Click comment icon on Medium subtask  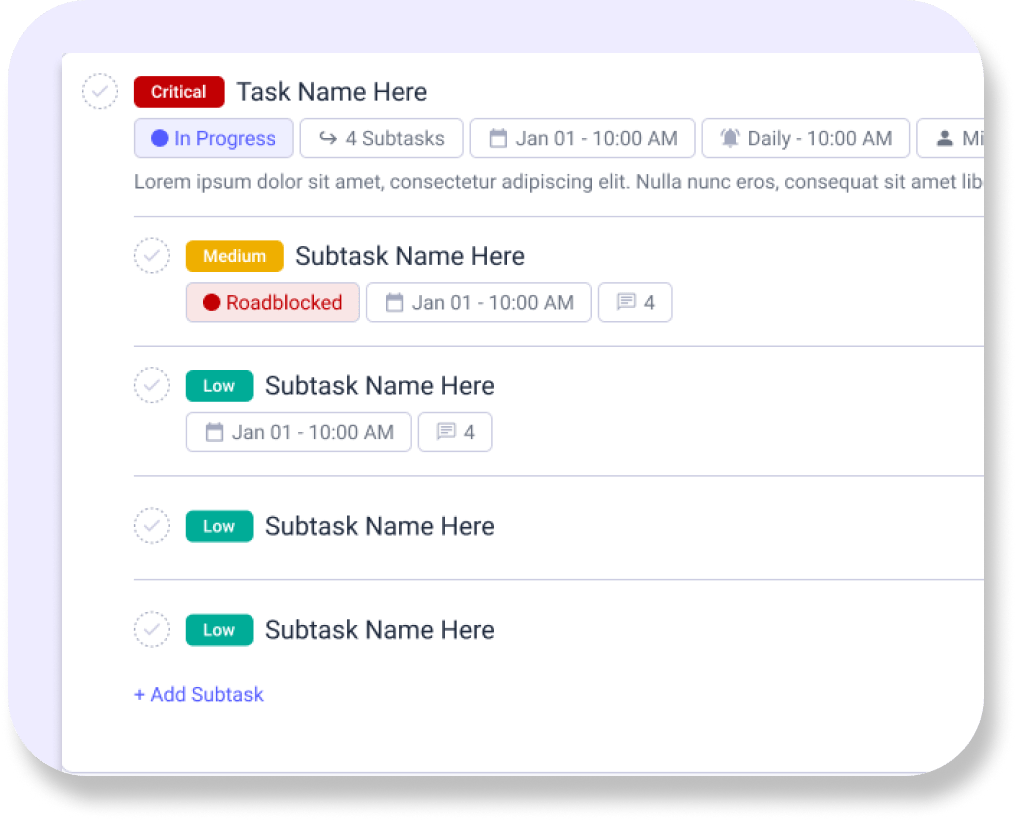click(x=626, y=302)
